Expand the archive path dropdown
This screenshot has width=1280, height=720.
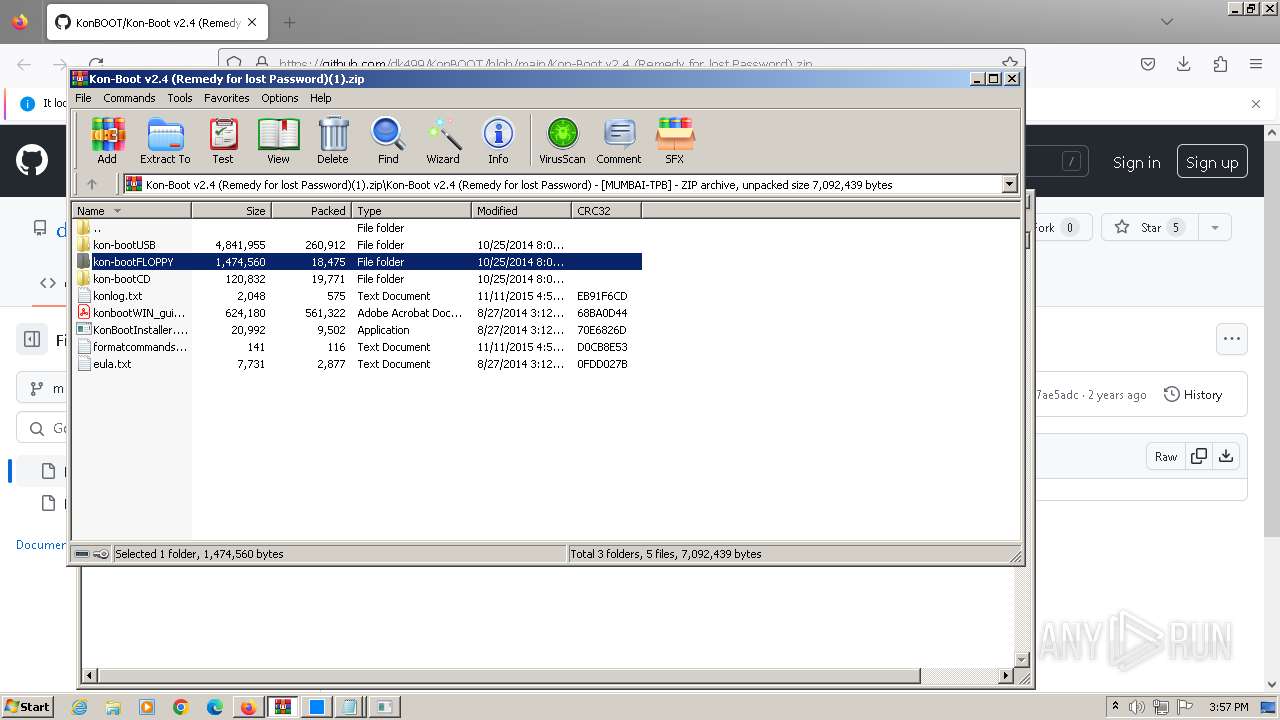pyautogui.click(x=1009, y=184)
